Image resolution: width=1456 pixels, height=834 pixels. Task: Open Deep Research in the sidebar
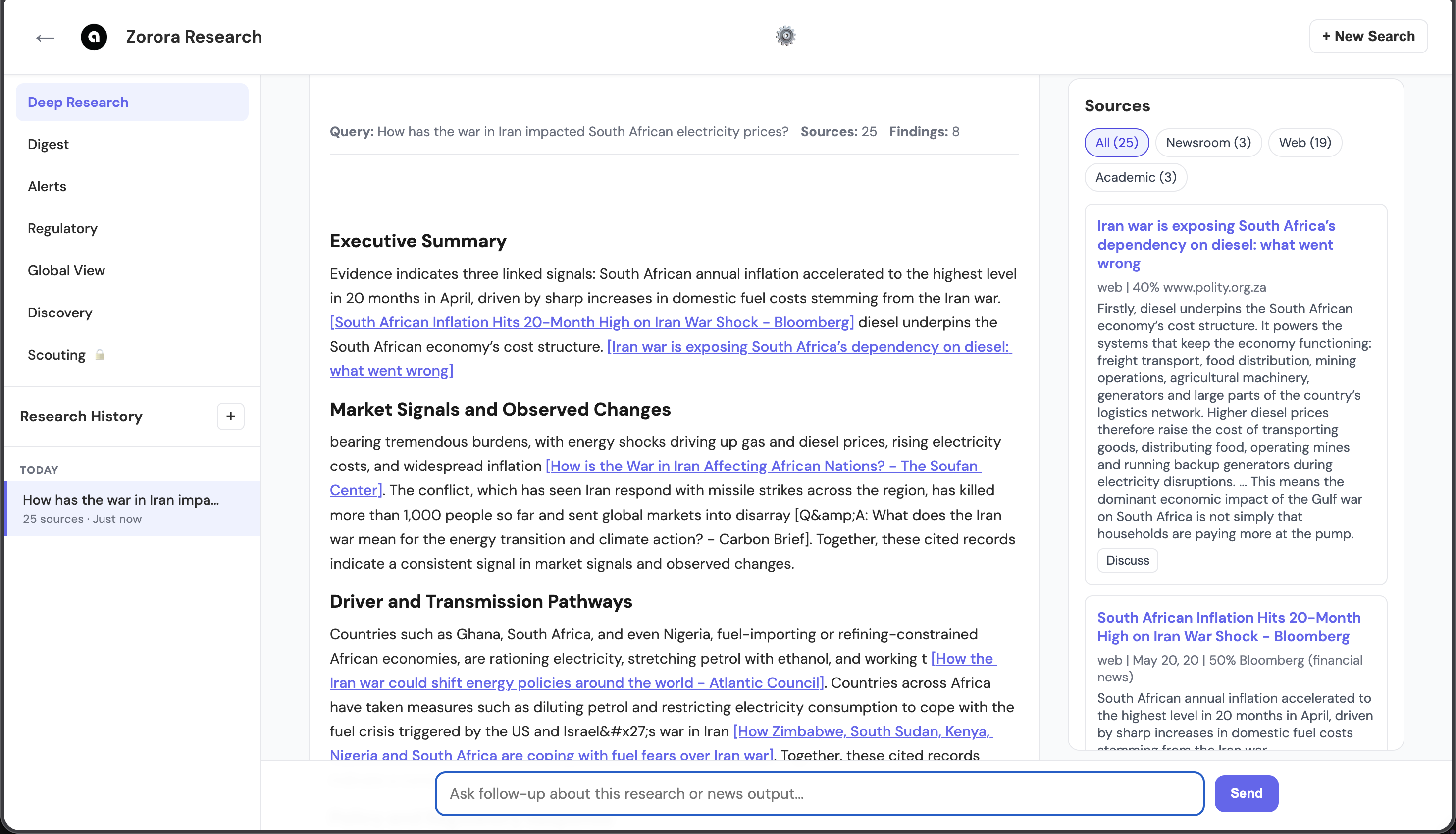pos(132,103)
